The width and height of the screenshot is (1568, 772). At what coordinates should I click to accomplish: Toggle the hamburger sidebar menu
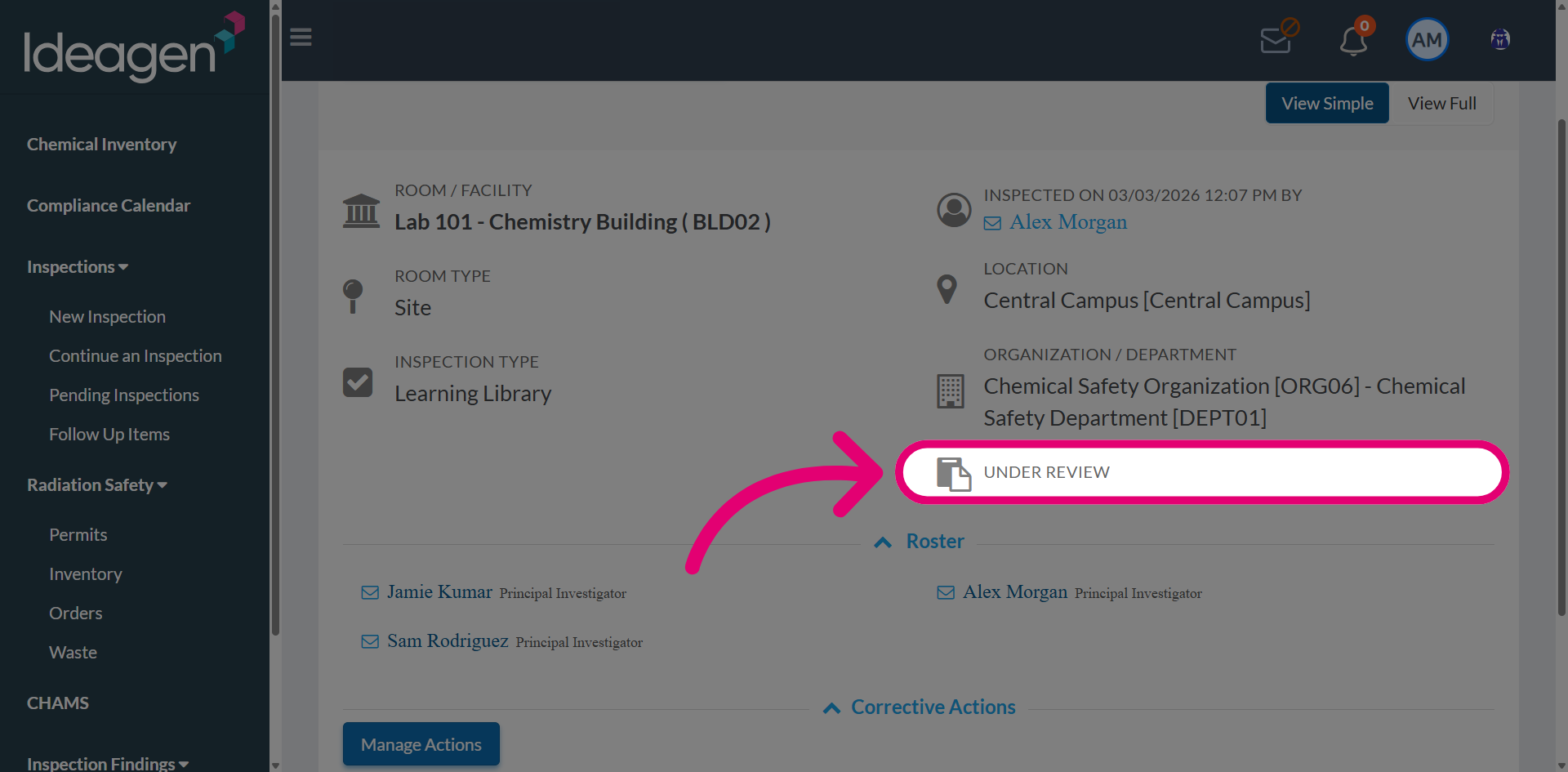click(x=301, y=38)
